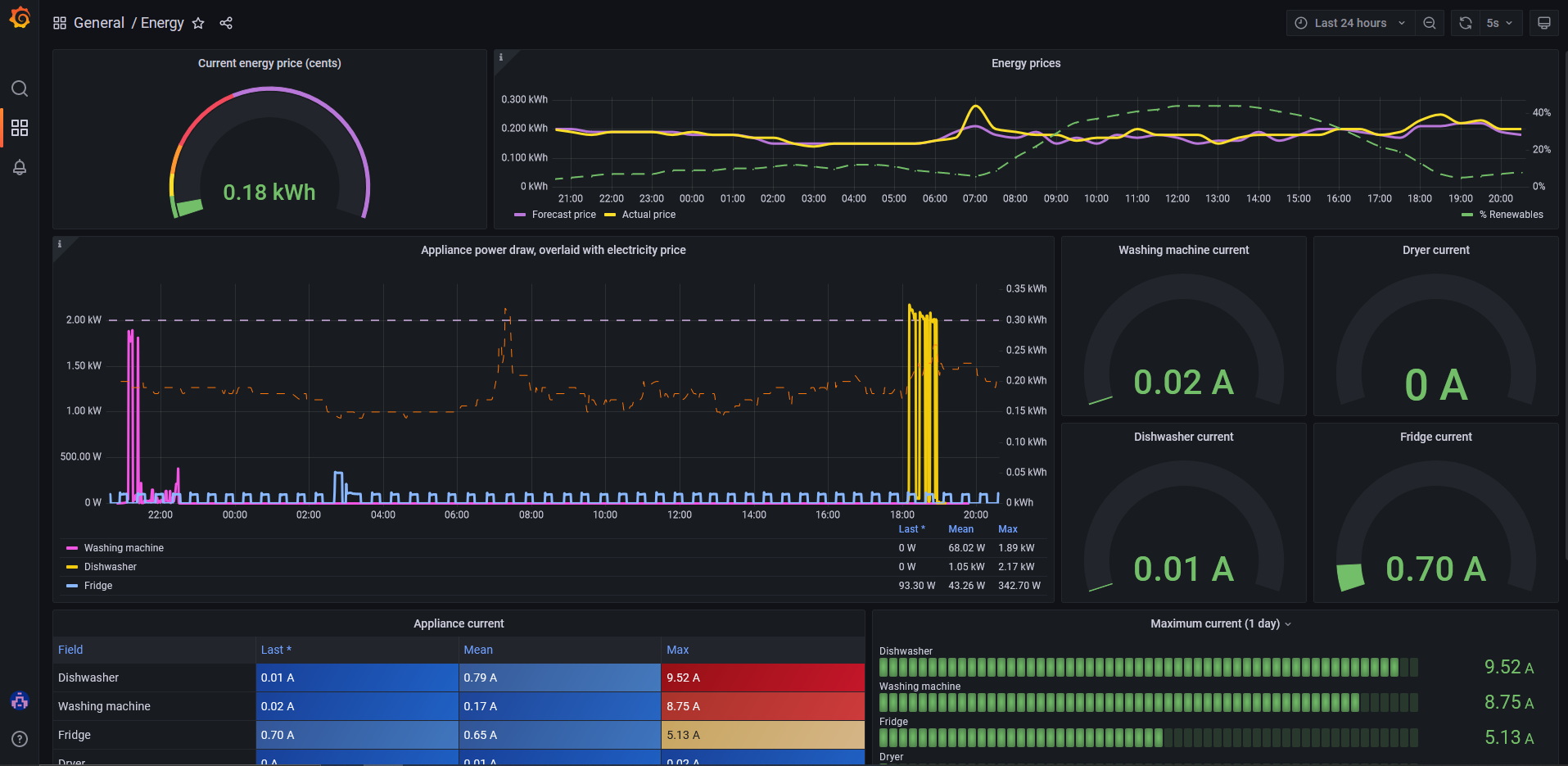
Task: Star the Energy dashboard as favorite
Action: [x=198, y=23]
